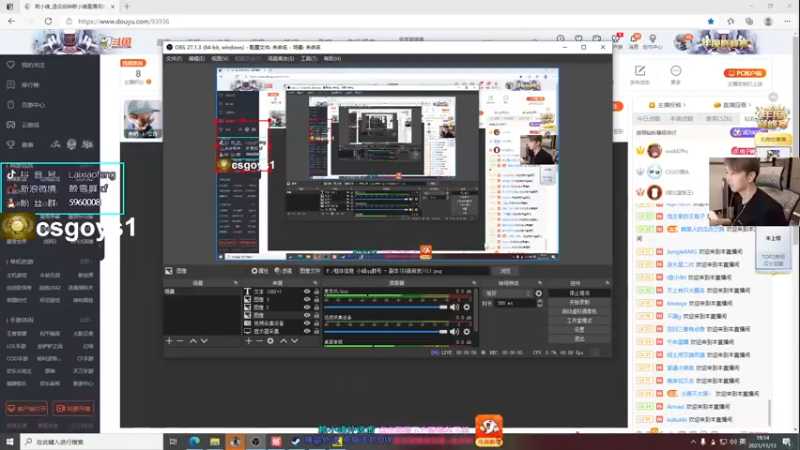The image size is (800, 450).
Task: Open 云游戏 gamepad icon in sidebar
Action: point(11,124)
